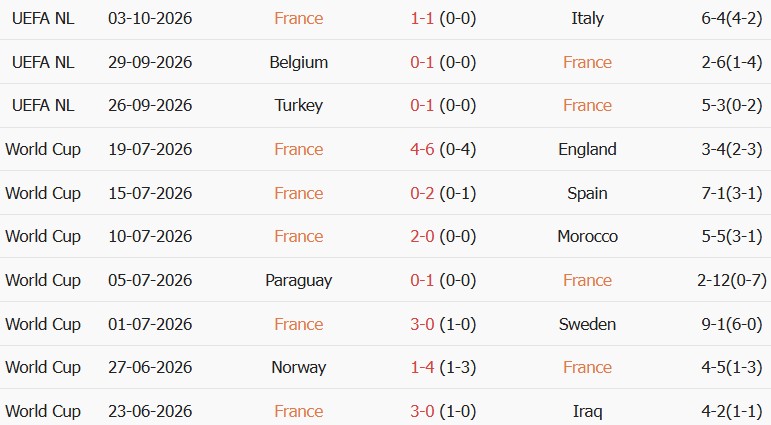Select the 03-10-2026 match date

(x=150, y=19)
